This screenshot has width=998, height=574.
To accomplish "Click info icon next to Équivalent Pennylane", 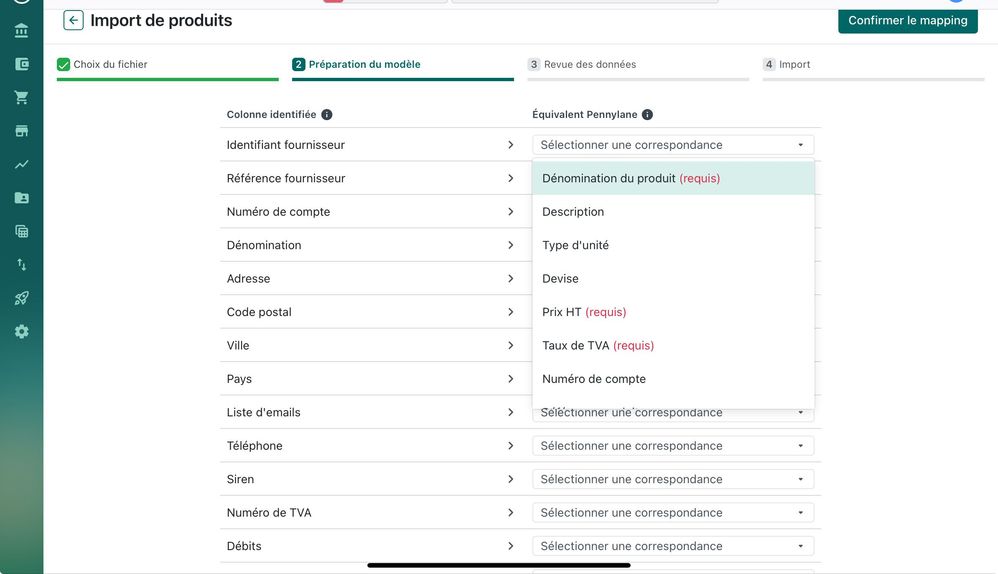I will [x=647, y=115].
